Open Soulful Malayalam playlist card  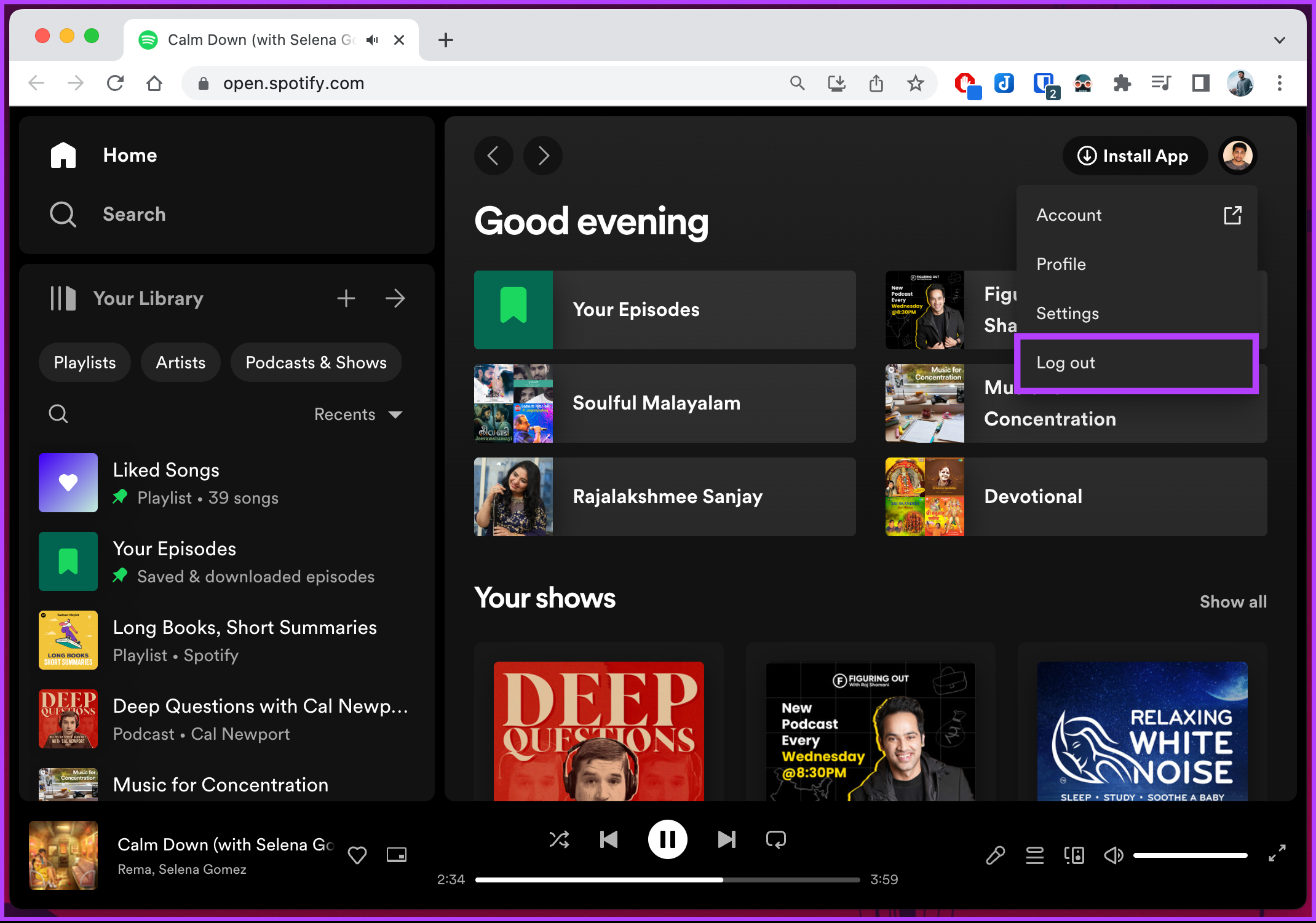tap(665, 403)
